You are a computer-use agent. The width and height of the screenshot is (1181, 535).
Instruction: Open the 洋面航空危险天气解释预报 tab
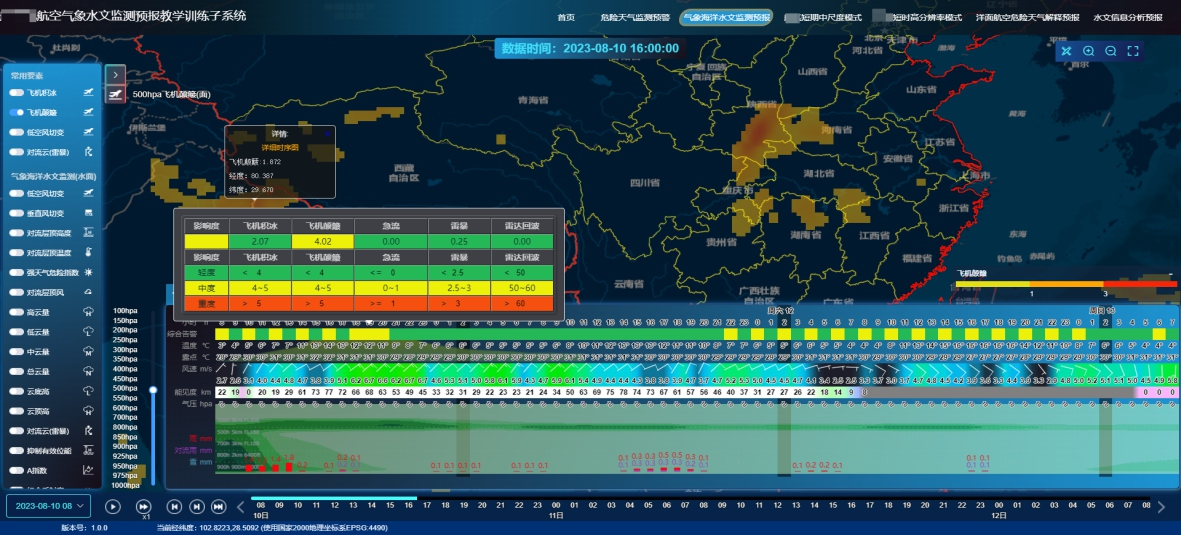(1027, 17)
